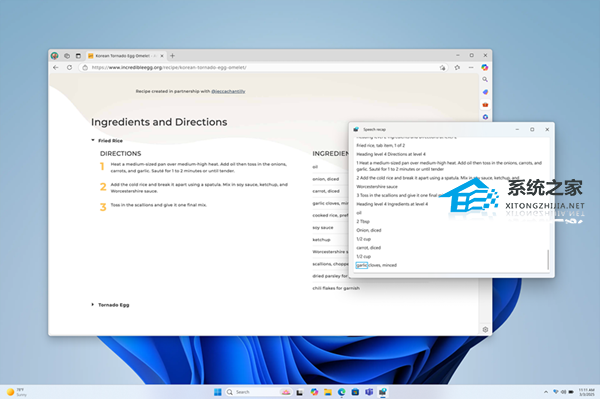Click the Ingredients and Directions heading
The image size is (600, 399).
point(159,122)
